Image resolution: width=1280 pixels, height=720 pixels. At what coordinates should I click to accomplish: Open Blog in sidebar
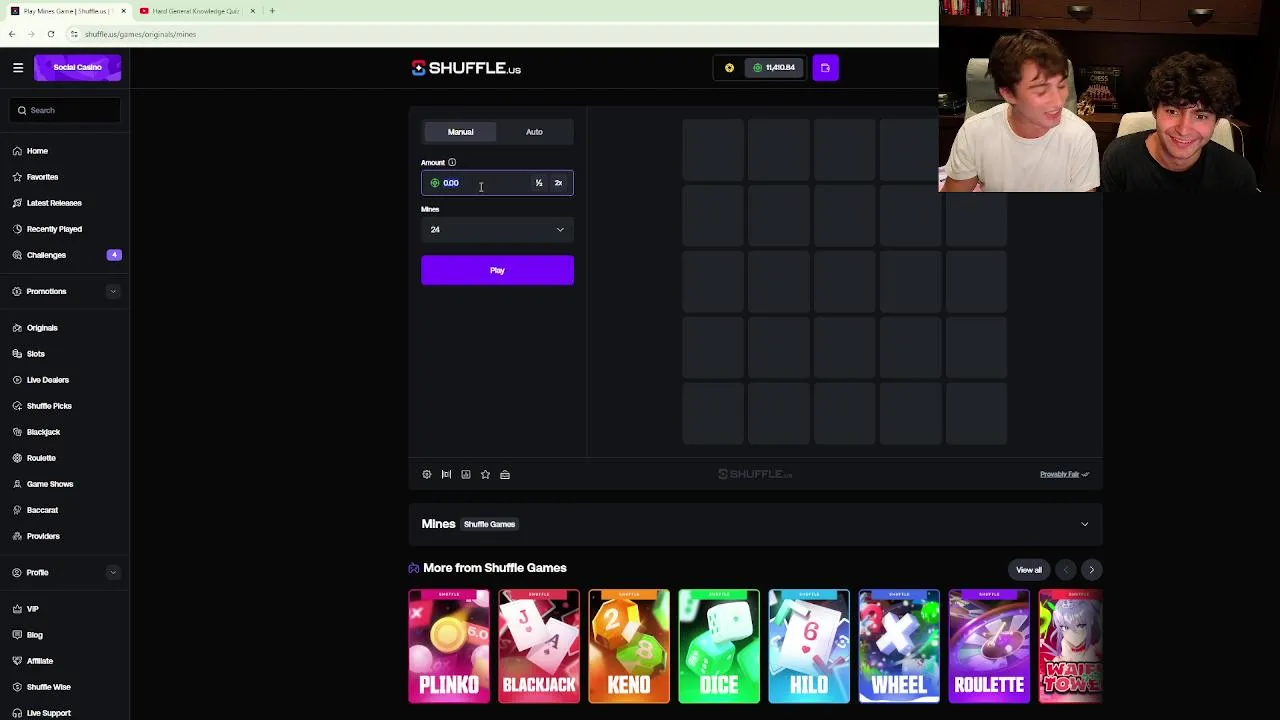(x=35, y=635)
